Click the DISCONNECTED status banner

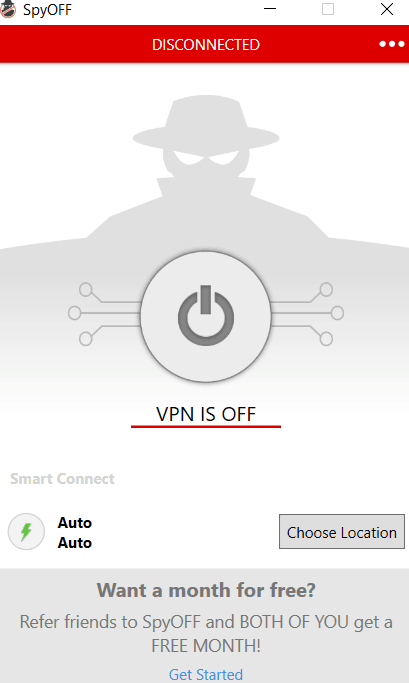click(206, 44)
